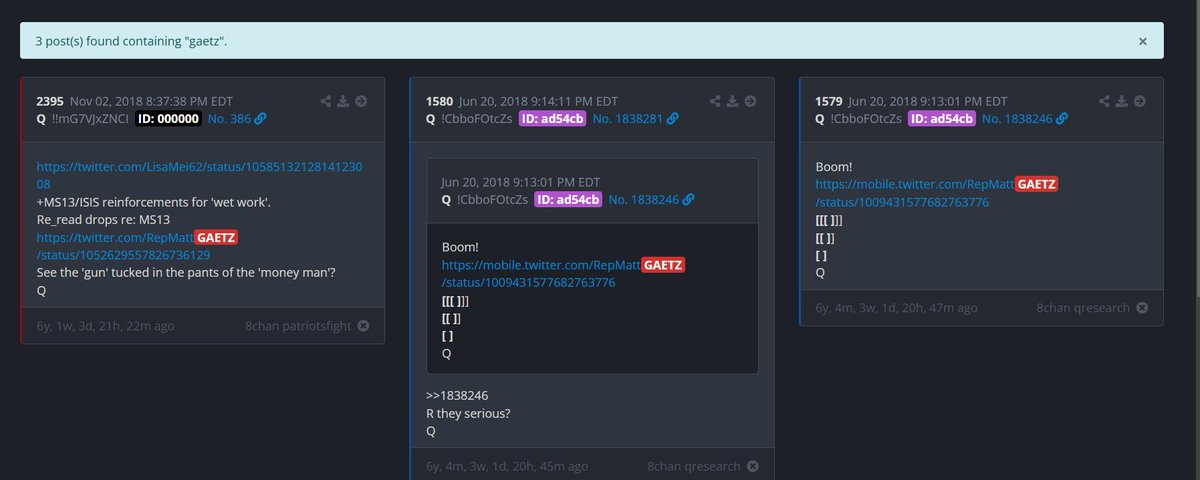Click tripcode !!mG7VJxZNCI

click(88, 118)
